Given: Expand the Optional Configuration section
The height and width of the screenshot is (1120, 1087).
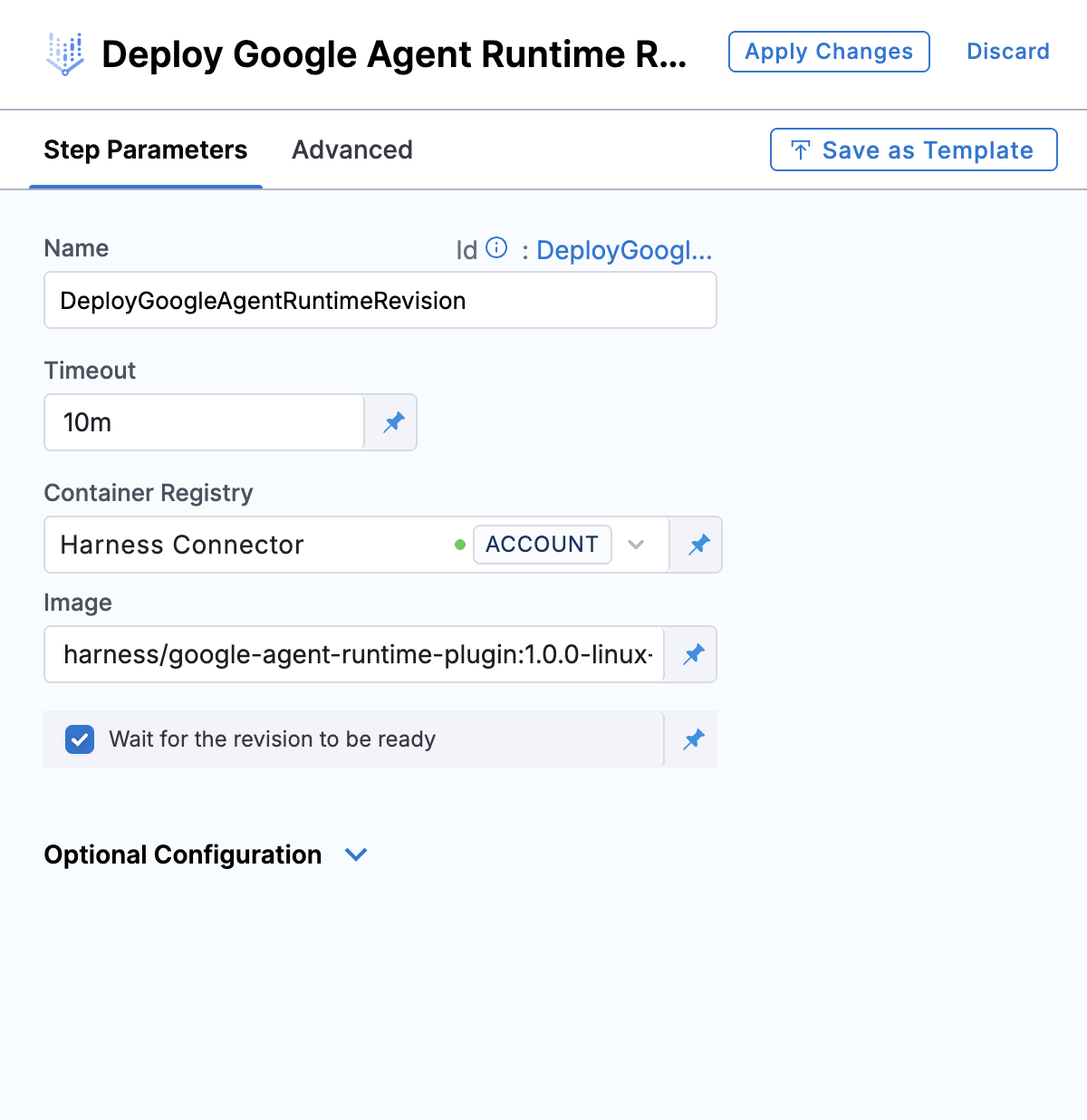Looking at the screenshot, I should [356, 854].
